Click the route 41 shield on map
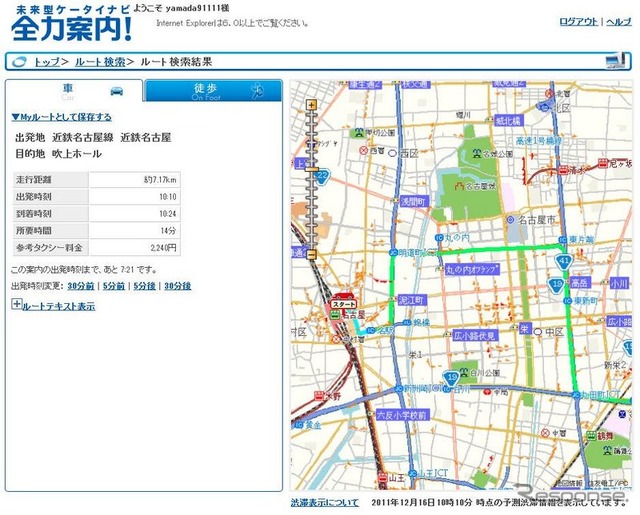 [x=564, y=260]
